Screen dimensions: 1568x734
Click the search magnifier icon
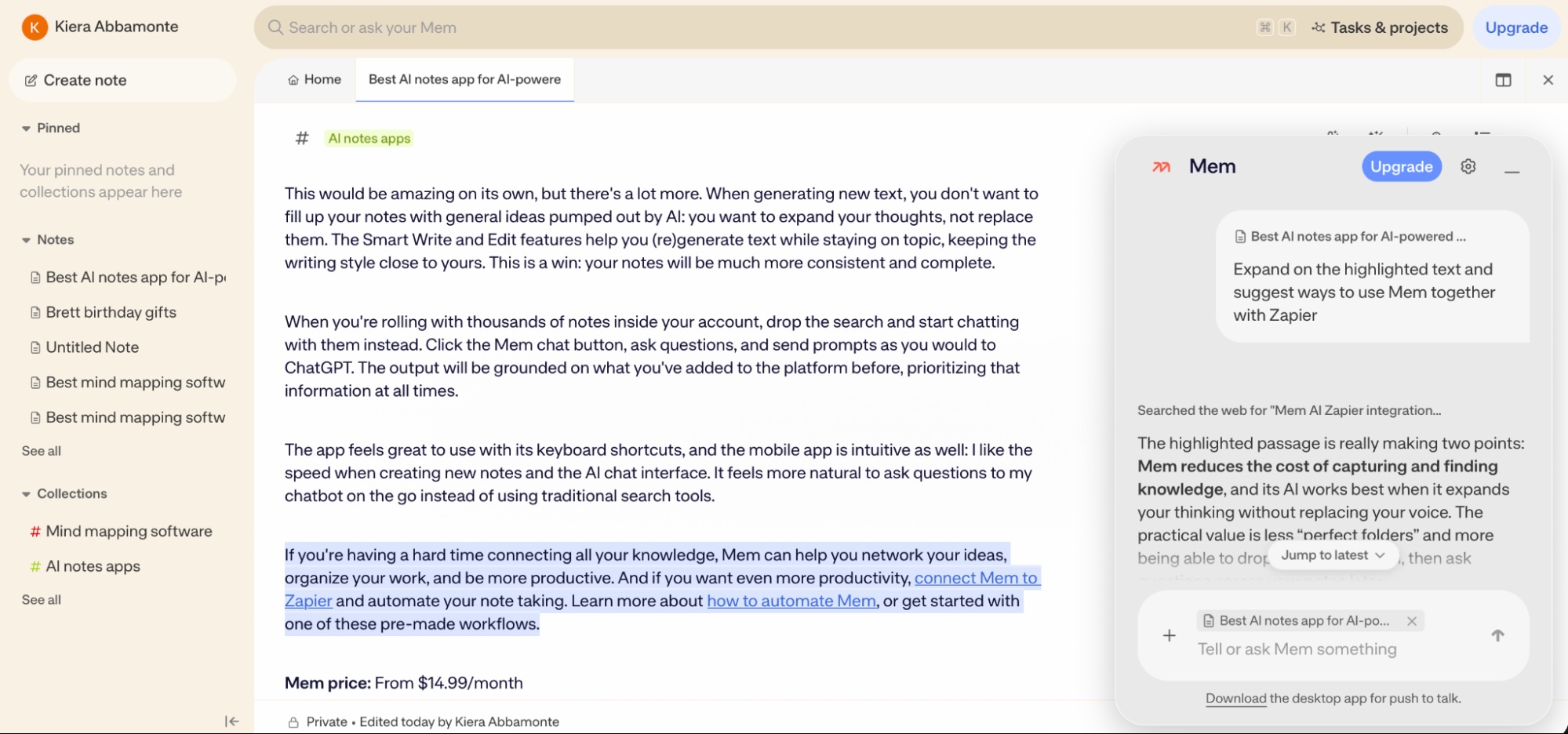(x=275, y=27)
